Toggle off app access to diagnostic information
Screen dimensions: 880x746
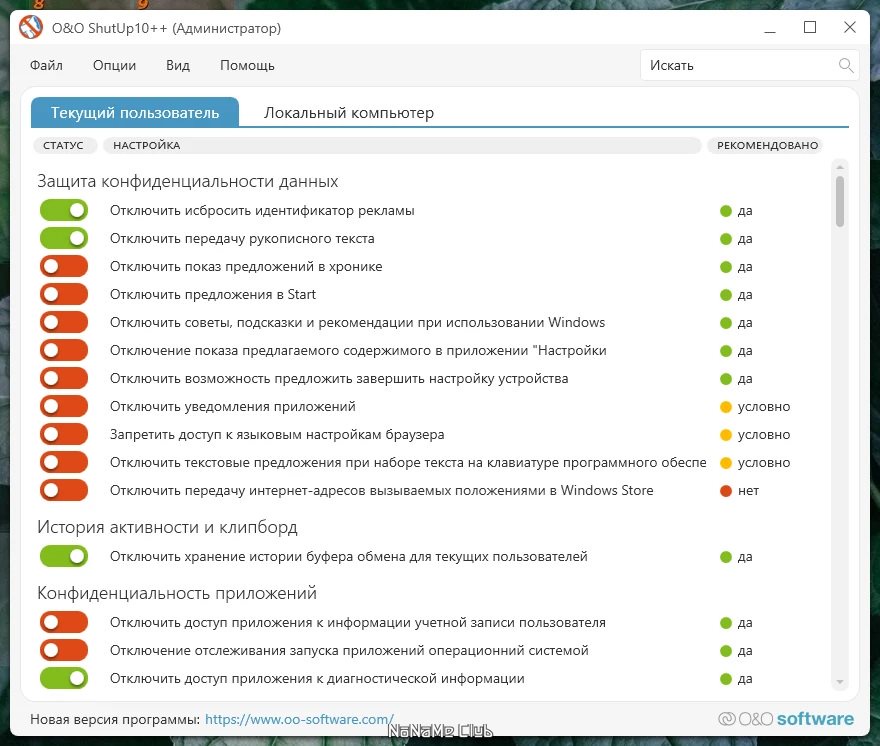point(64,679)
